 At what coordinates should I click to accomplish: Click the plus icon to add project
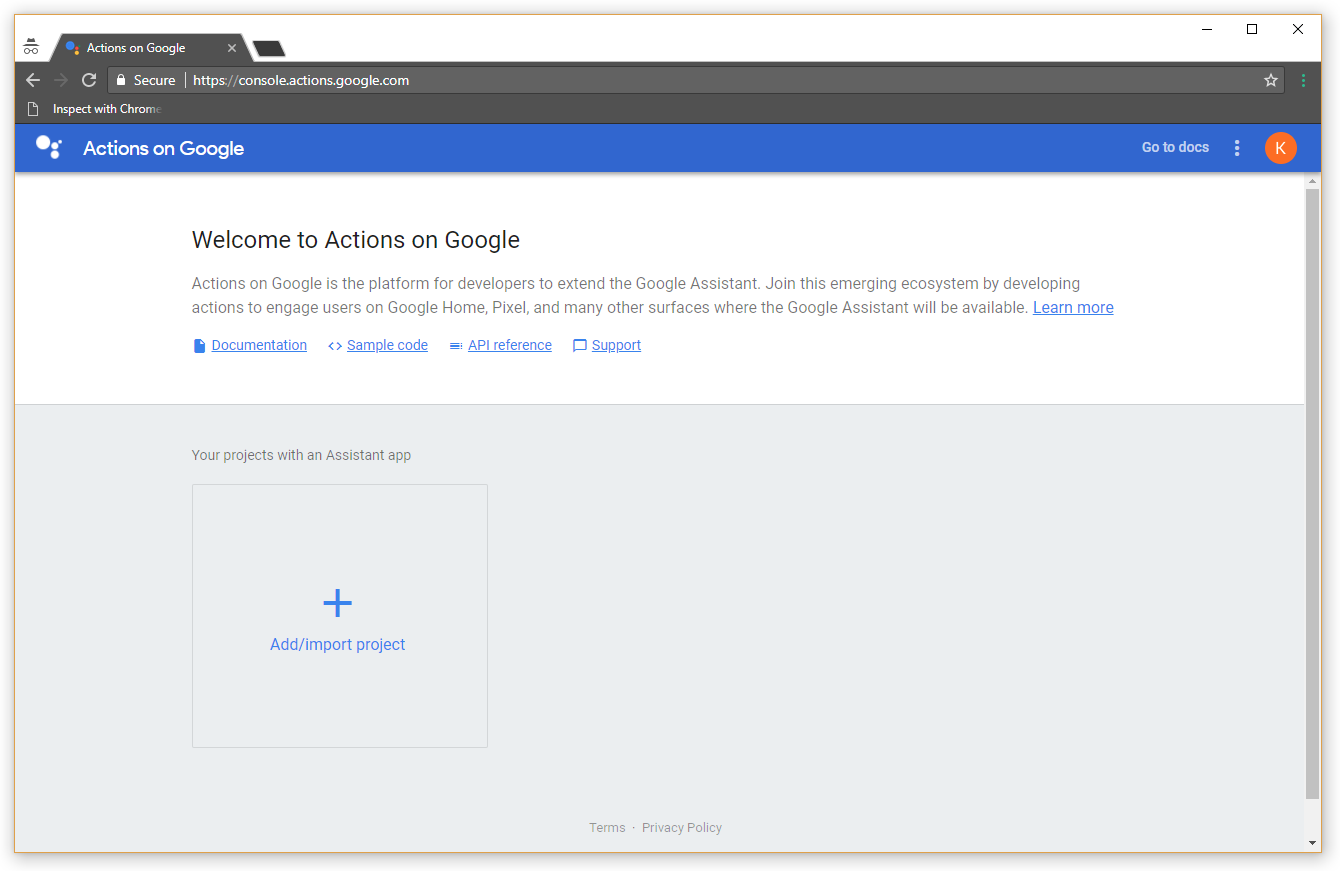pos(338,603)
